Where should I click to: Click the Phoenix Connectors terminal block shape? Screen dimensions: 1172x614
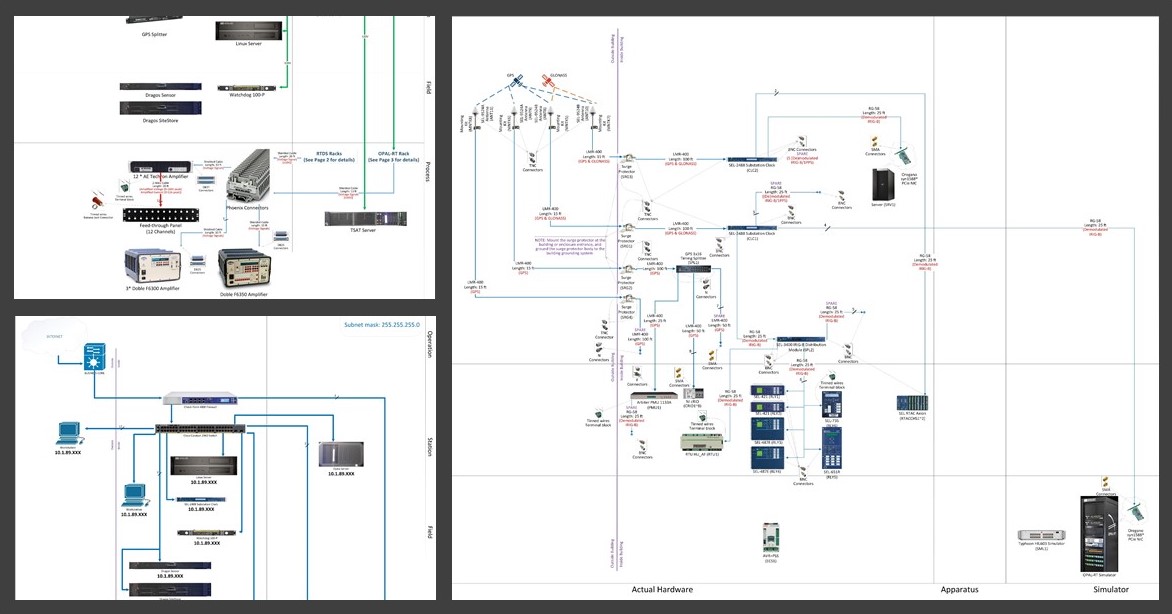[x=247, y=177]
